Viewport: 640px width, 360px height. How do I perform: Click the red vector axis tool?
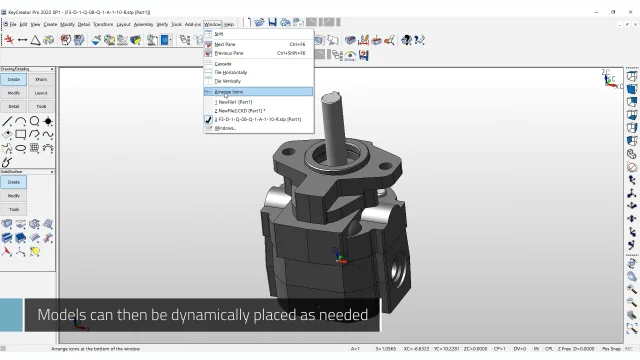[7, 251]
